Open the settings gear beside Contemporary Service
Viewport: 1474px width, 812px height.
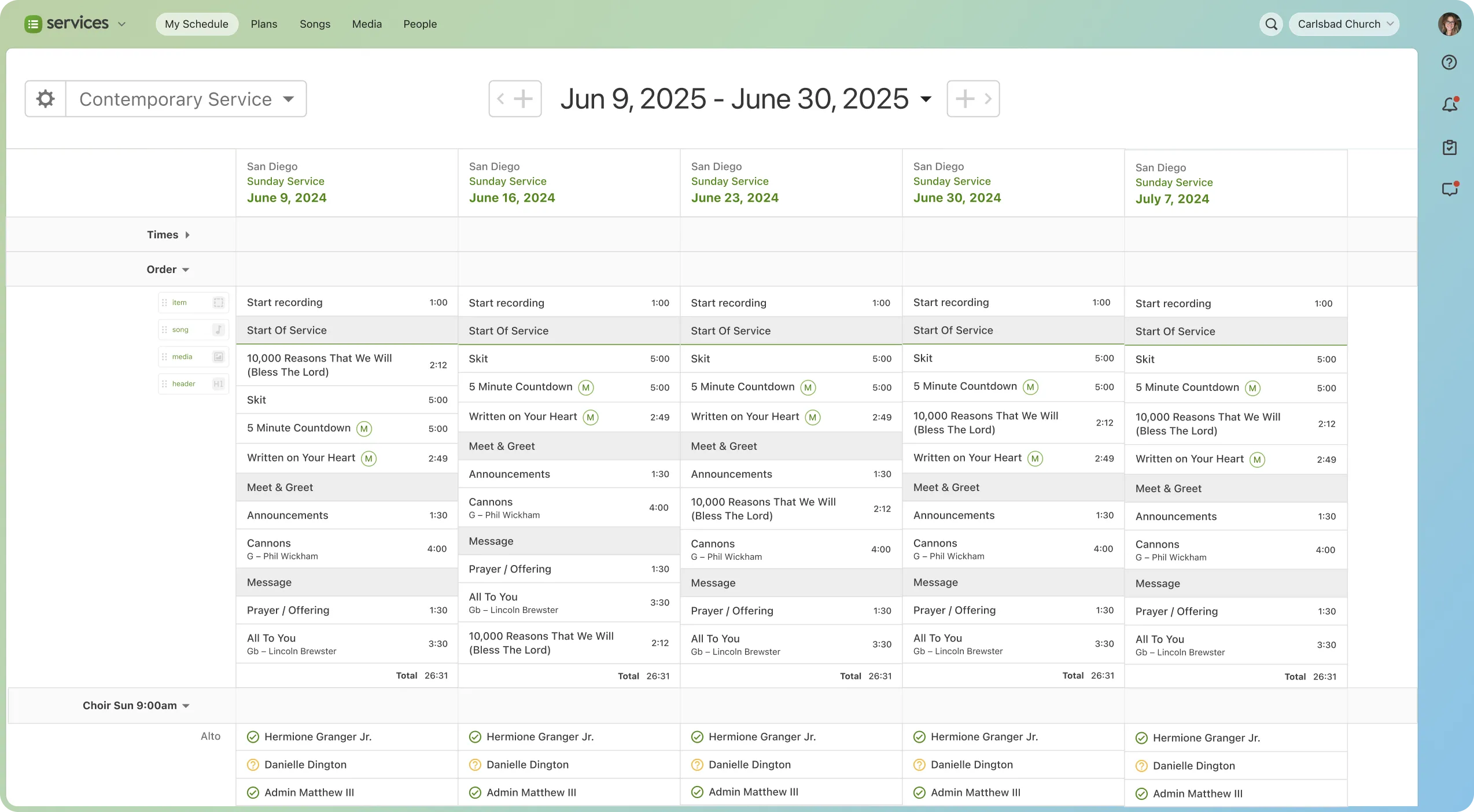click(46, 99)
